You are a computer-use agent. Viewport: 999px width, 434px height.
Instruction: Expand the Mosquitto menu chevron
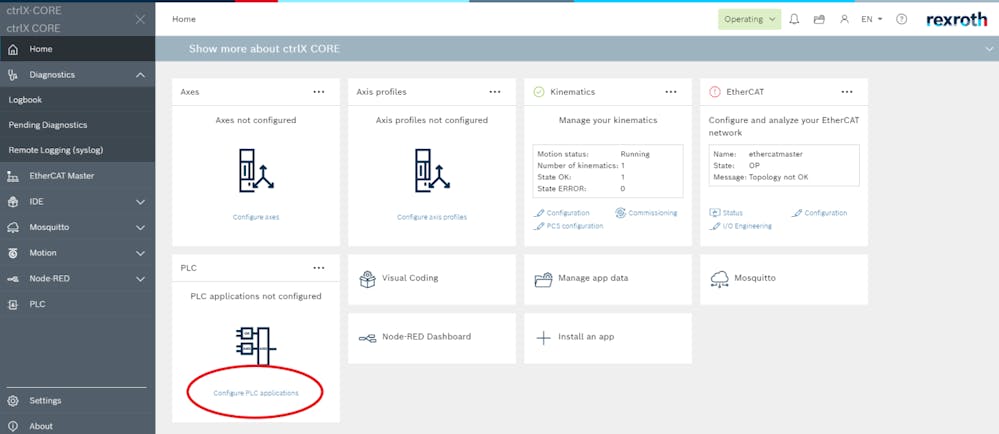click(141, 228)
